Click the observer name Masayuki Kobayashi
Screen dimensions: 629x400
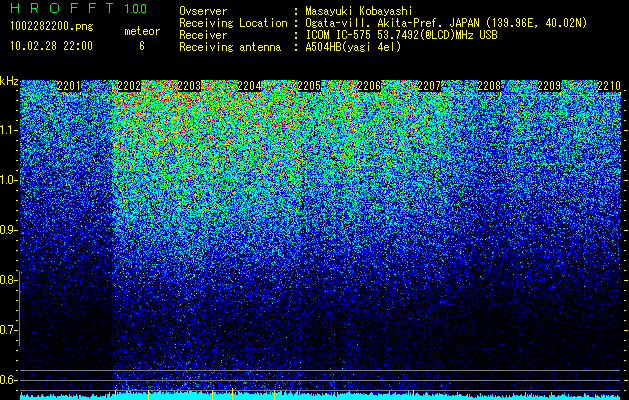click(359, 11)
